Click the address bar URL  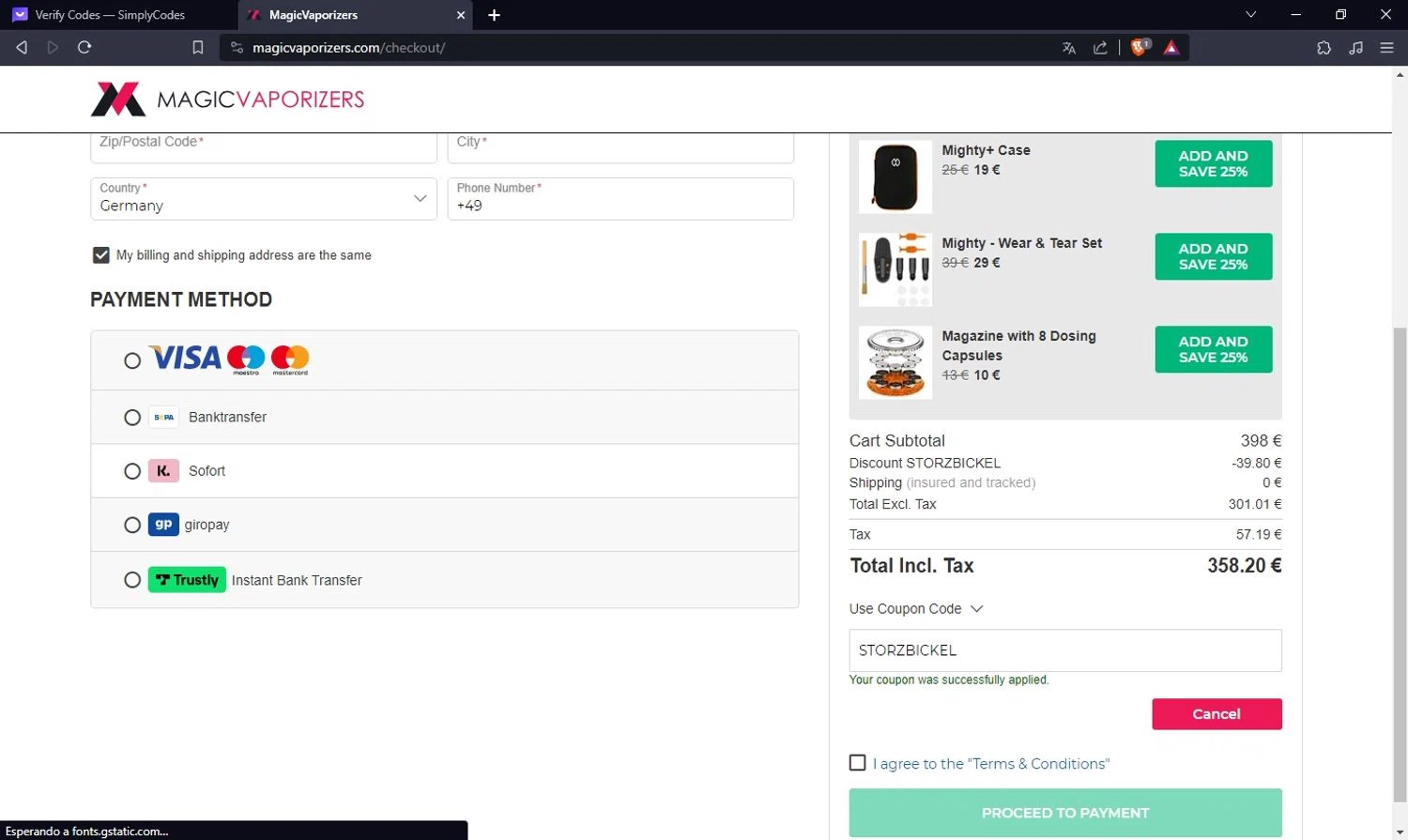coord(348,48)
